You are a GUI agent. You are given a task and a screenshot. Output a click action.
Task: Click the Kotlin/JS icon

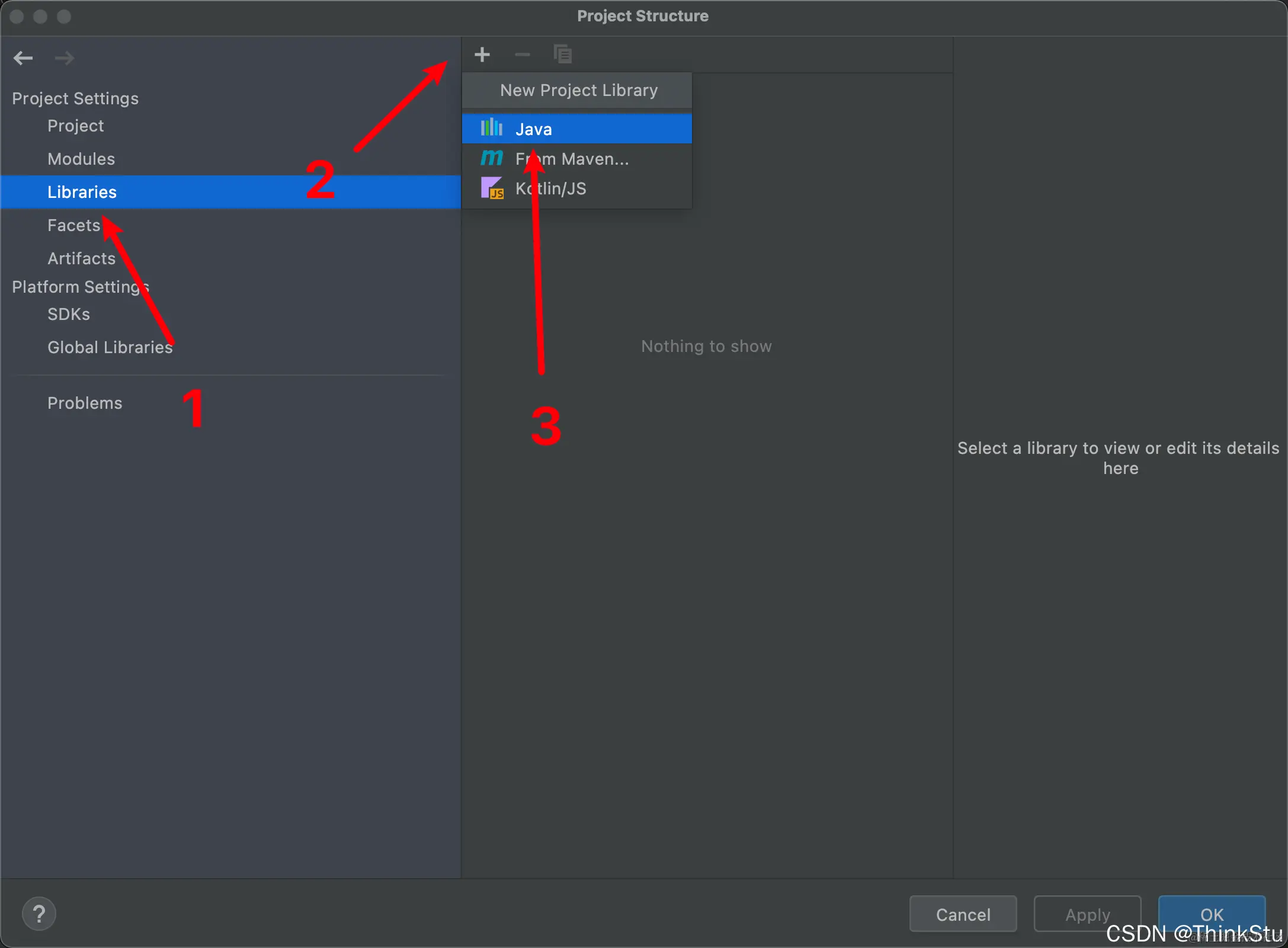point(492,188)
